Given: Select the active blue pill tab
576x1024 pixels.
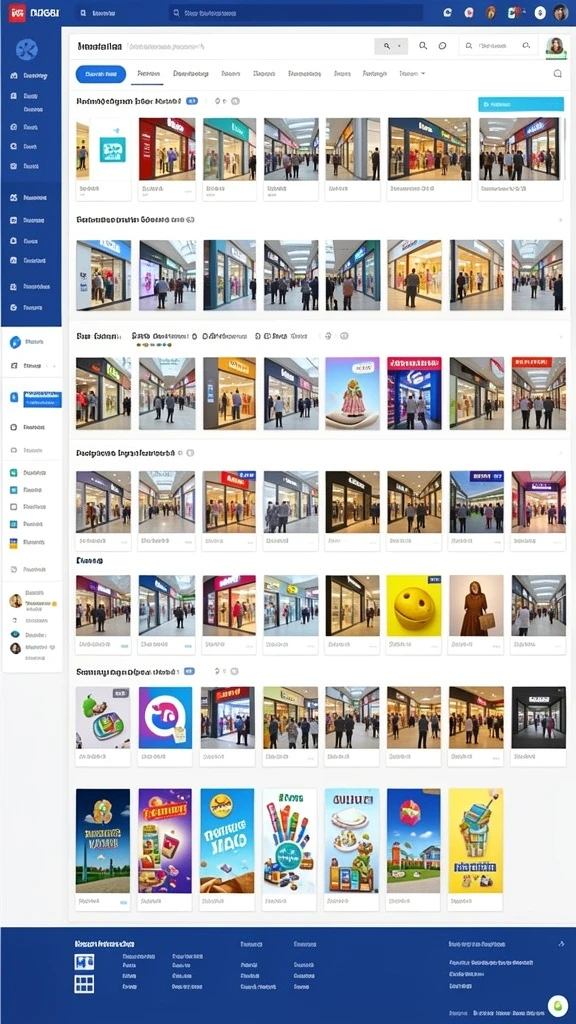Looking at the screenshot, I should [x=101, y=74].
